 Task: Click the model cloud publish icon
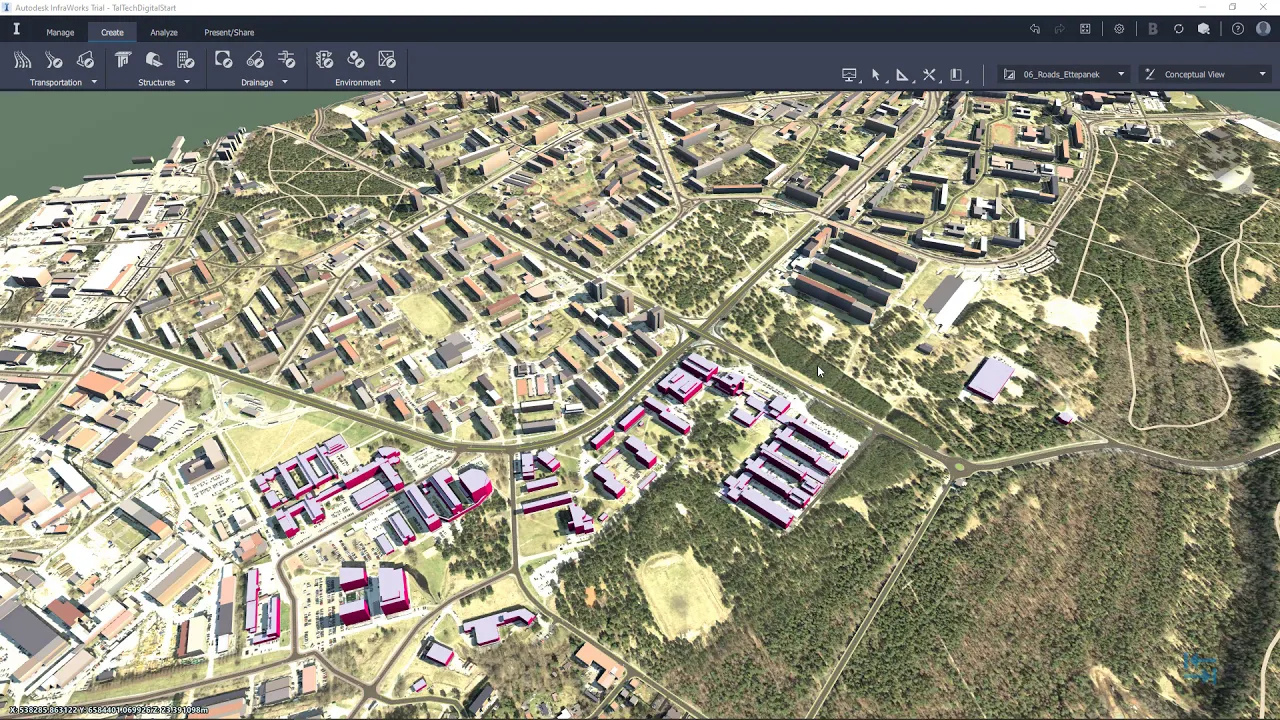1204,29
